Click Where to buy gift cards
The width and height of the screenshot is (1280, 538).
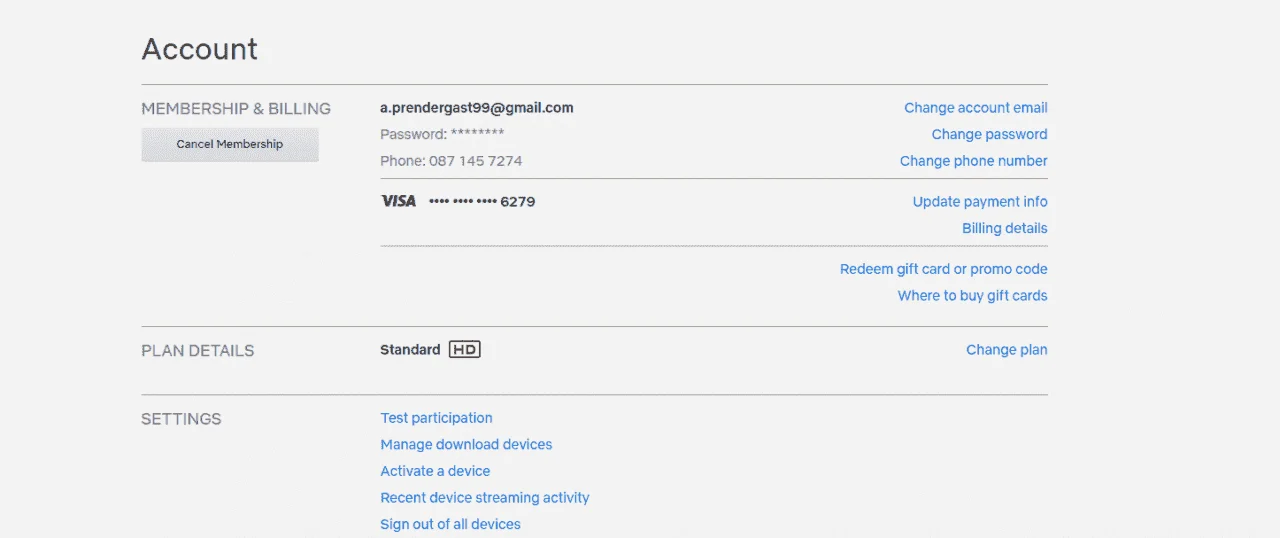pos(972,296)
